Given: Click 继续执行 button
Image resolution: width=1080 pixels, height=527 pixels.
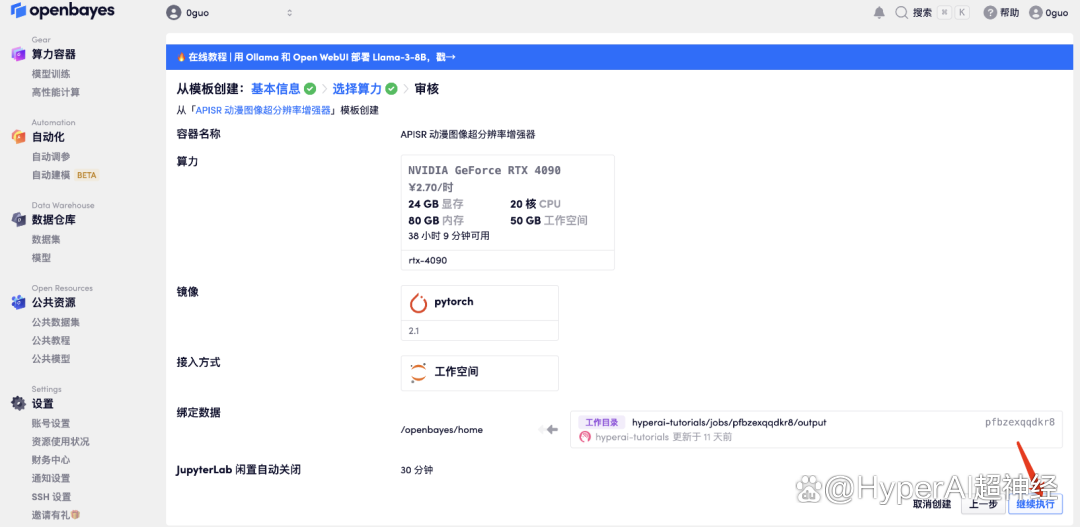Looking at the screenshot, I should click(x=1035, y=504).
